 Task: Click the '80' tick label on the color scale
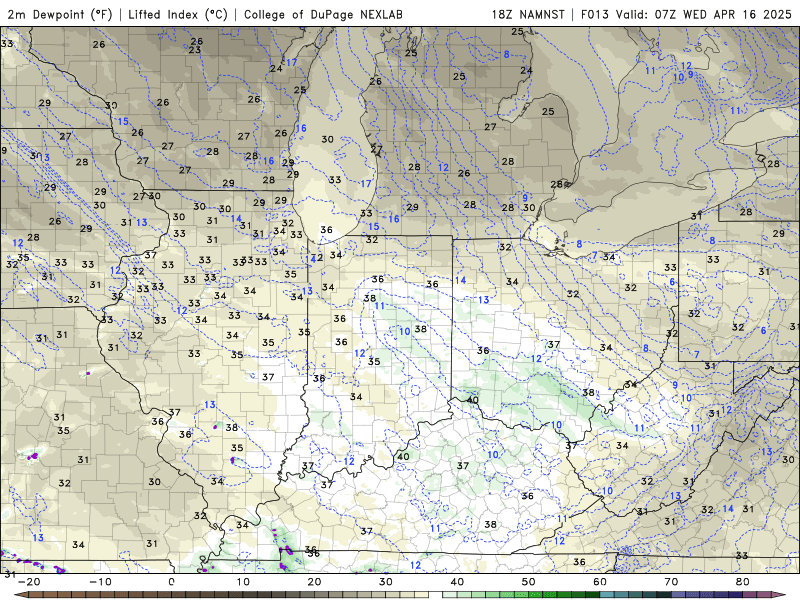pyautogui.click(x=743, y=582)
